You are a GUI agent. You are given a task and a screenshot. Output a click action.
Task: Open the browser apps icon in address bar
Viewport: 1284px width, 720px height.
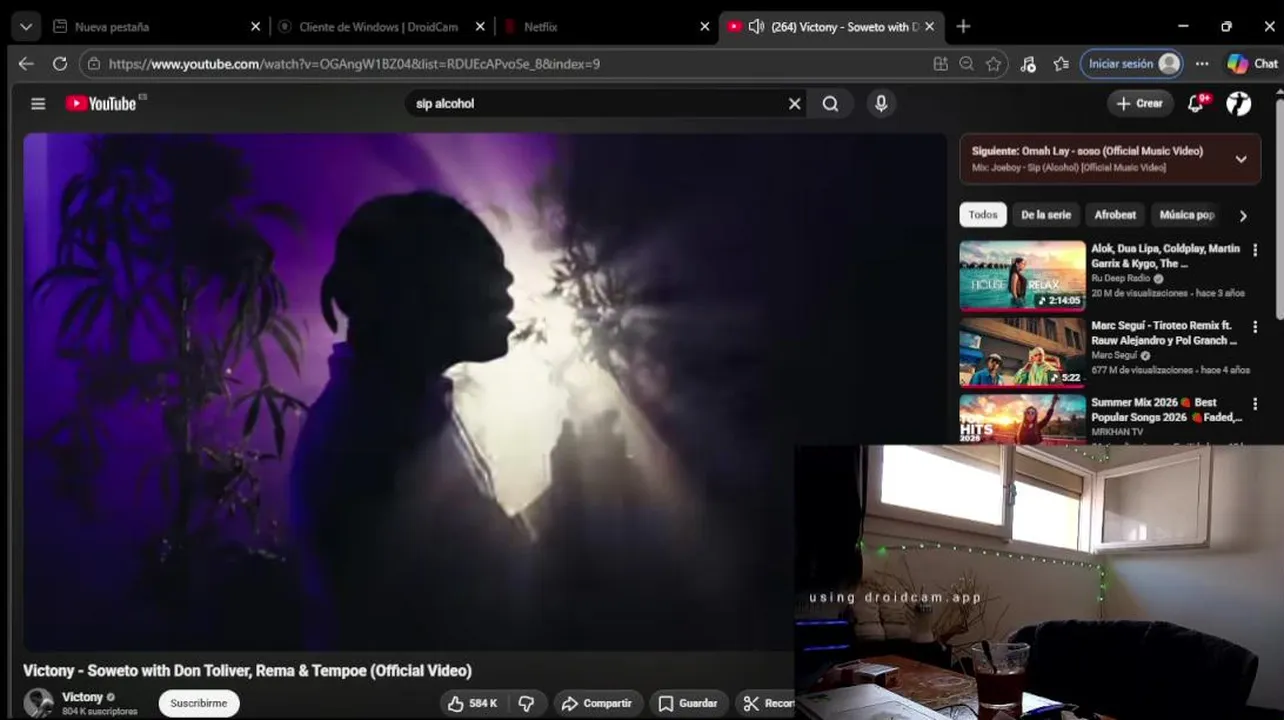pyautogui.click(x=940, y=63)
